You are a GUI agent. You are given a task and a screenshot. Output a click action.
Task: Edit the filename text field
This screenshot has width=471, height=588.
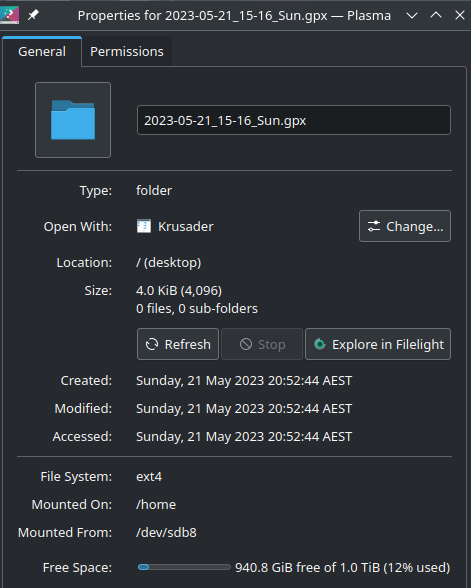(x=294, y=120)
